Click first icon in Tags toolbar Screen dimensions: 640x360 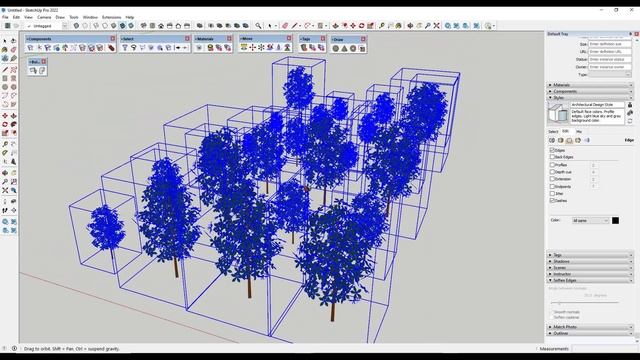[304, 48]
